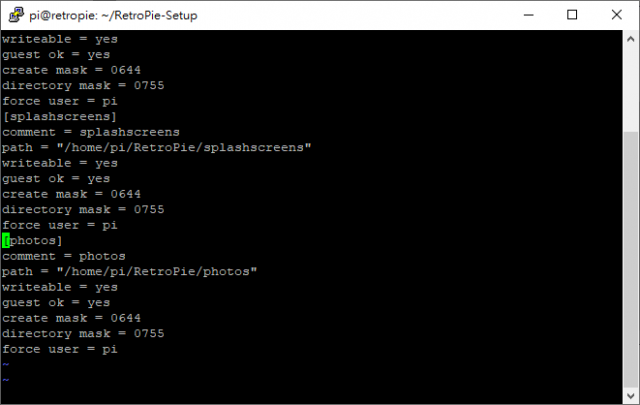Click the top writeable = yes line
This screenshot has width=640, height=405.
[60, 39]
